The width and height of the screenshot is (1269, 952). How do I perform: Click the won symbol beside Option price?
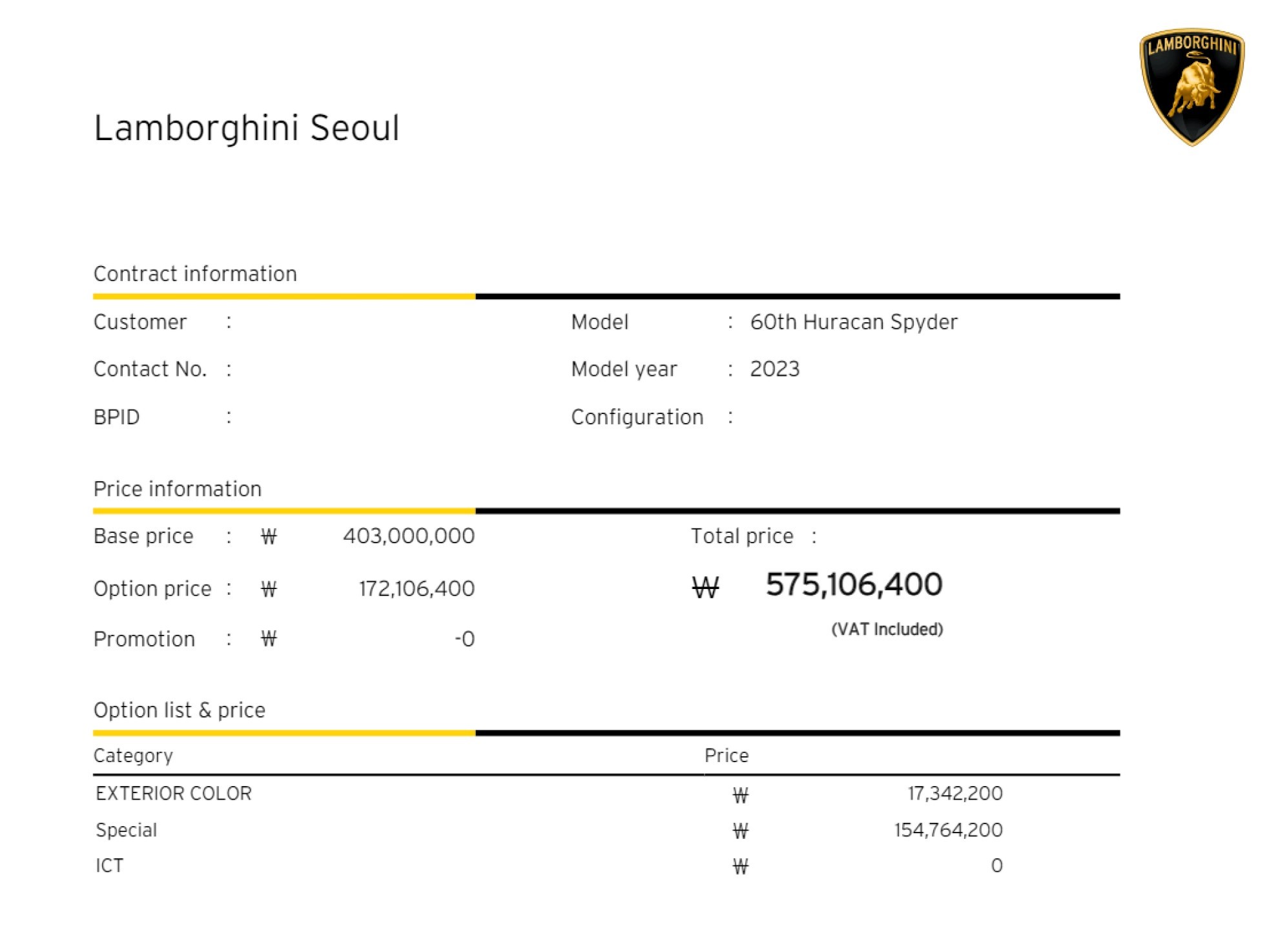(269, 589)
